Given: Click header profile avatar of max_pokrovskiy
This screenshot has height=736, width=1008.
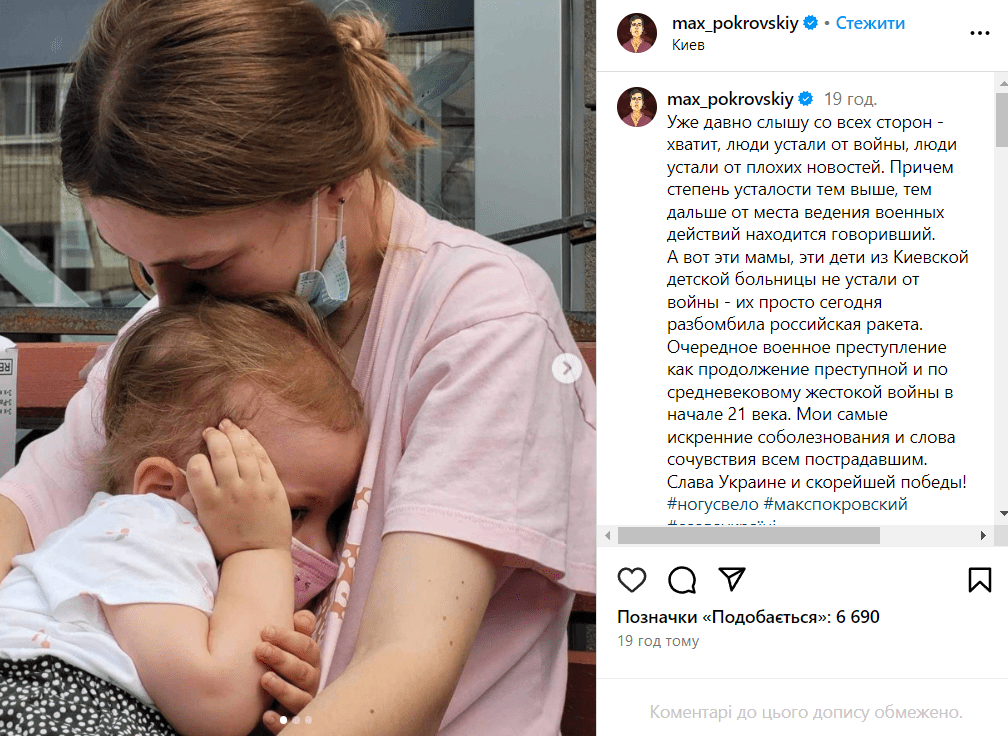Looking at the screenshot, I should point(636,33).
